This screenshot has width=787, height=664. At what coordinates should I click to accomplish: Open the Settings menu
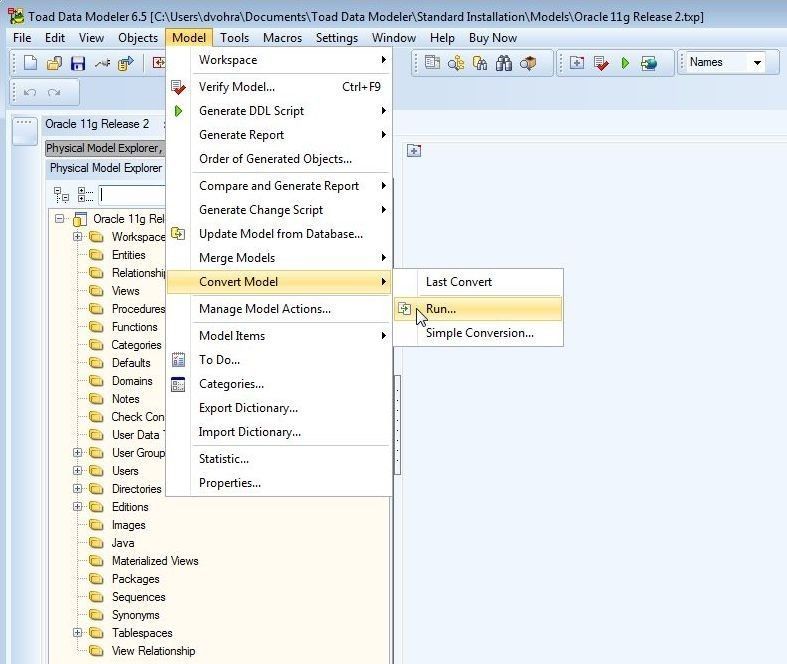[x=336, y=38]
